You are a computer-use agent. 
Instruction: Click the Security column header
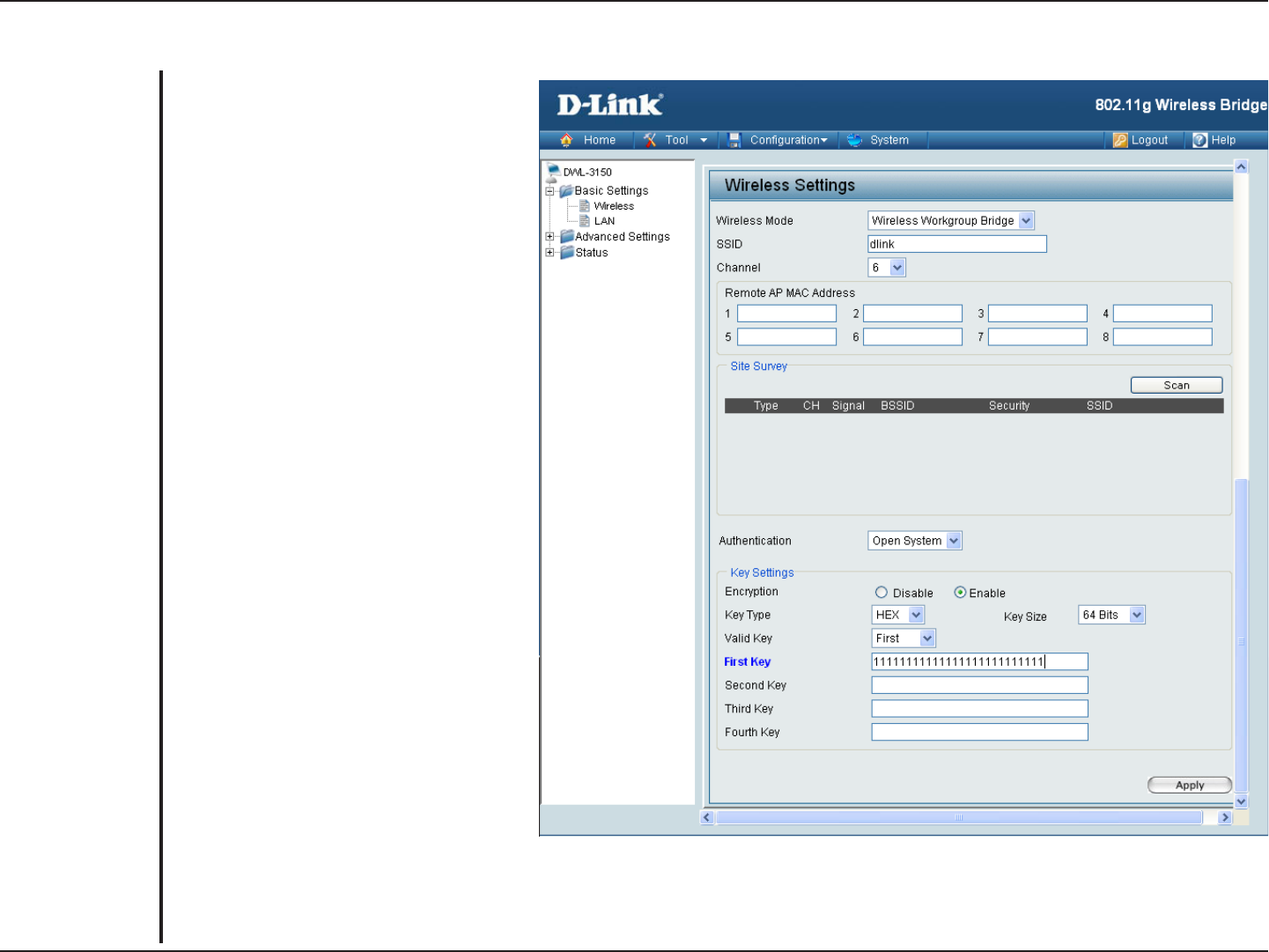[x=1009, y=406]
